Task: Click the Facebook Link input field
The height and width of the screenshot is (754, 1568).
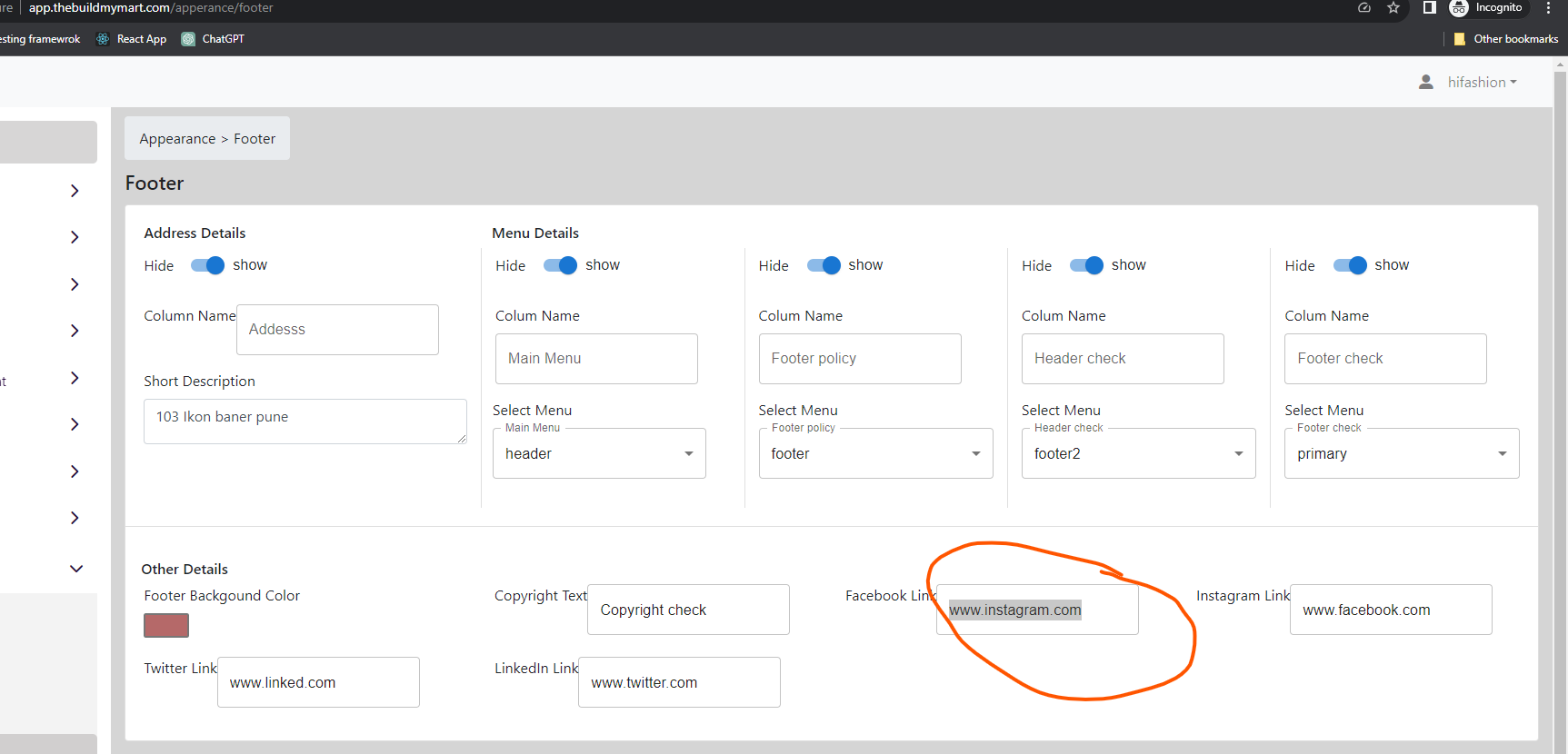Action: tap(1037, 610)
